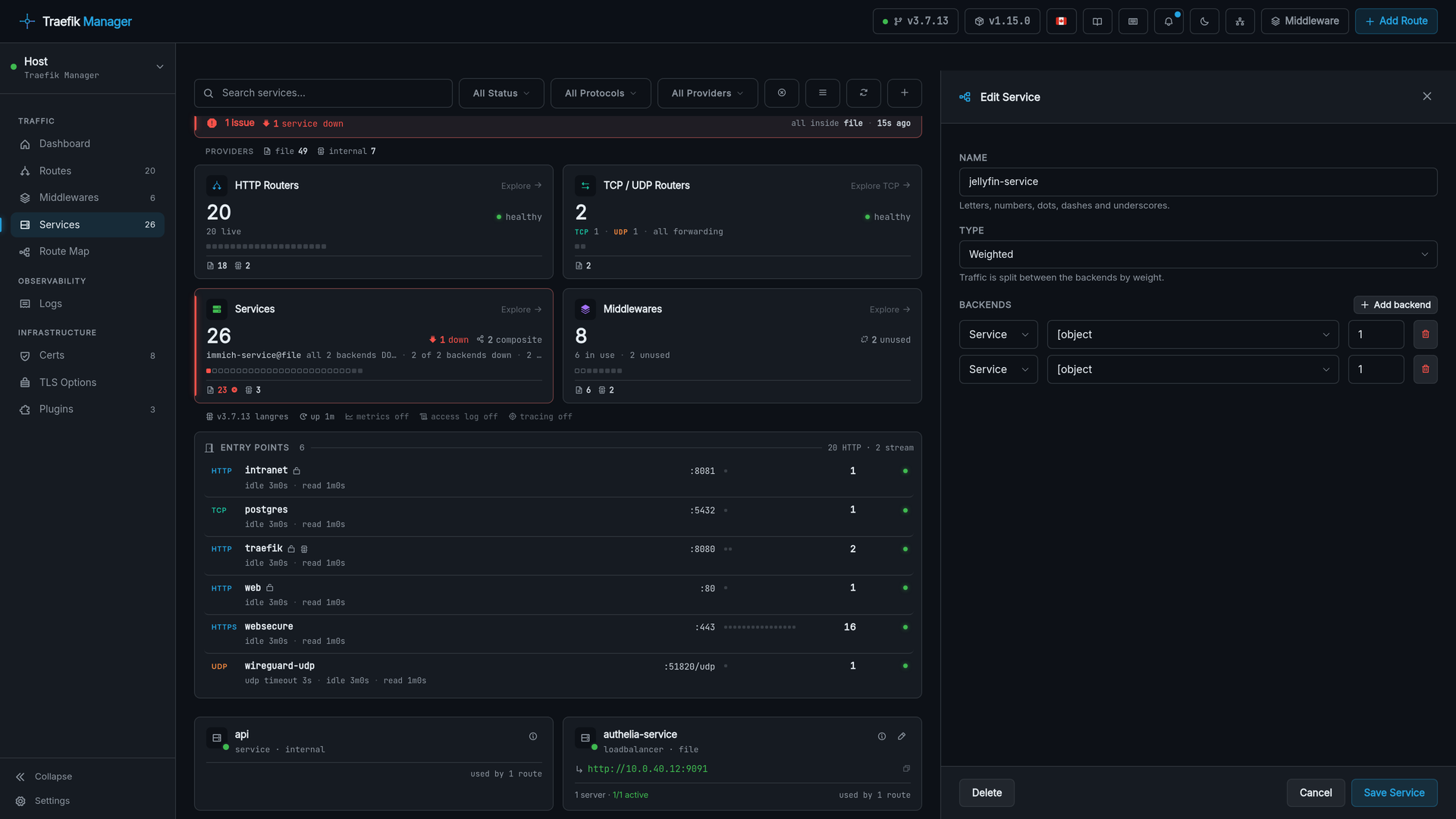Click the v3.7.13 version badge
The width and height of the screenshot is (1456, 819).
(x=915, y=21)
